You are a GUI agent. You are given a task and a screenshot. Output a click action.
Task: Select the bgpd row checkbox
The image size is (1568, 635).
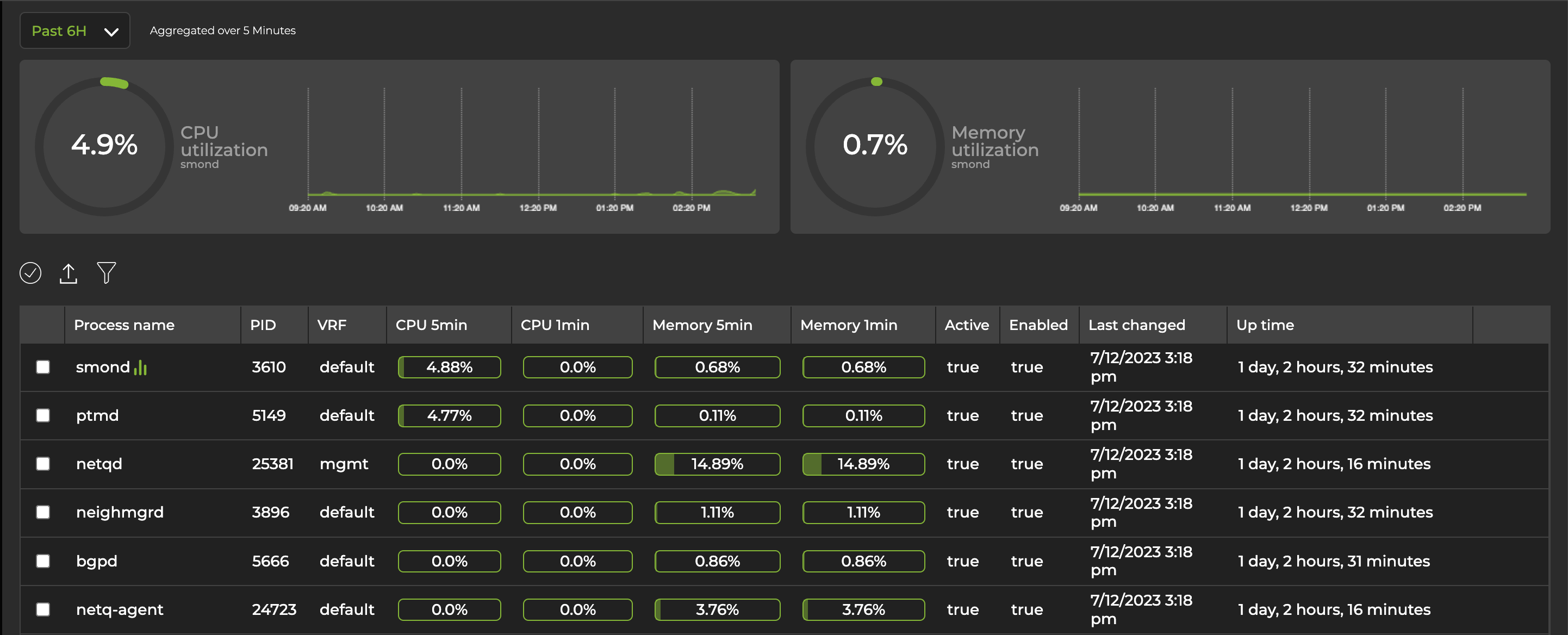click(x=43, y=561)
